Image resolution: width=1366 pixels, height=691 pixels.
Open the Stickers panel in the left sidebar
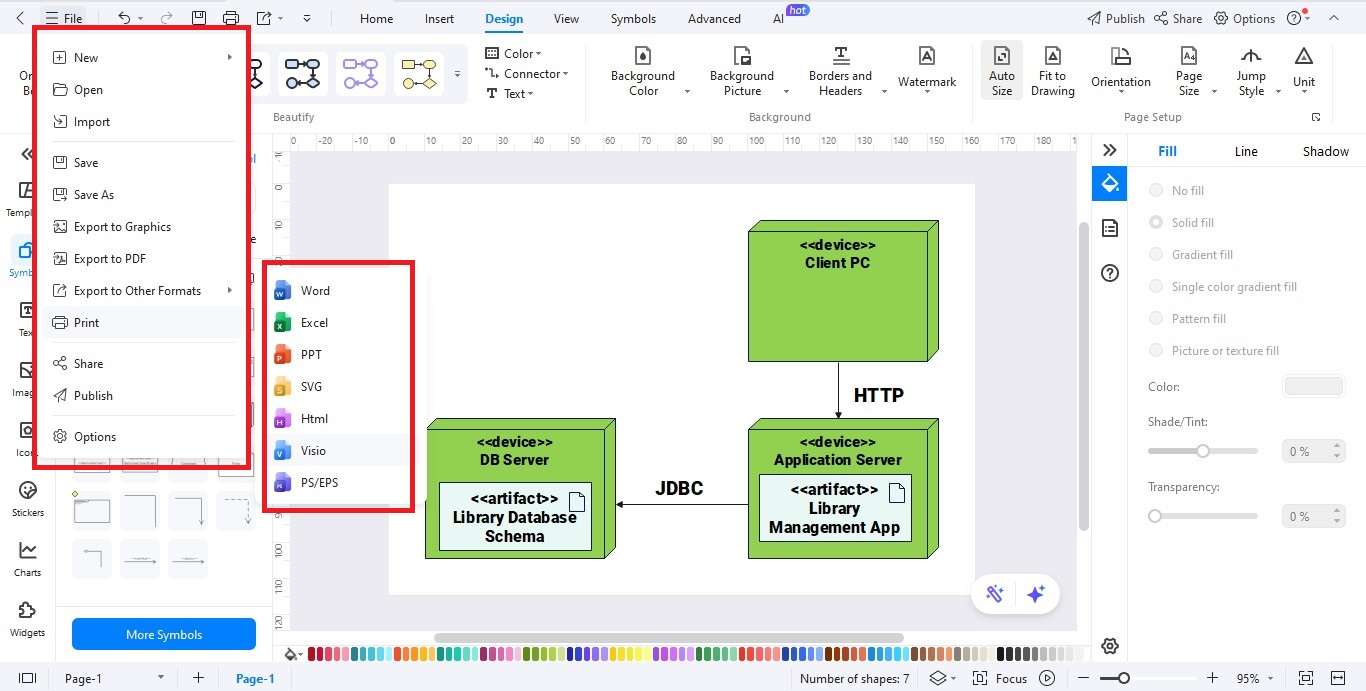[x=27, y=497]
